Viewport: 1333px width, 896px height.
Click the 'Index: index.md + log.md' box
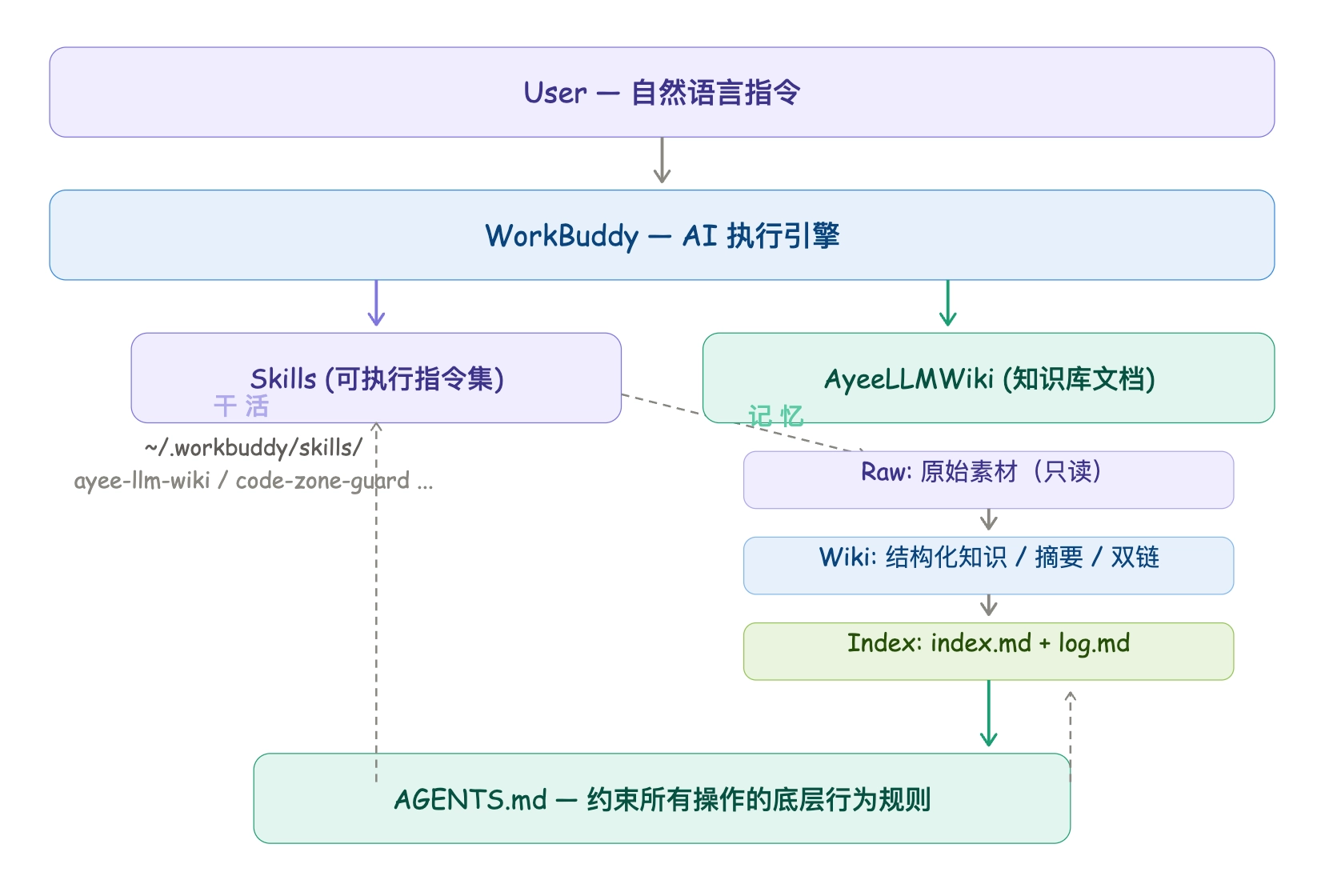pyautogui.click(x=988, y=651)
